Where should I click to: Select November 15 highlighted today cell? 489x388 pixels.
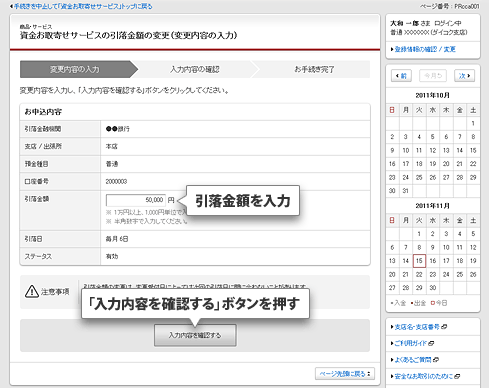(x=419, y=261)
